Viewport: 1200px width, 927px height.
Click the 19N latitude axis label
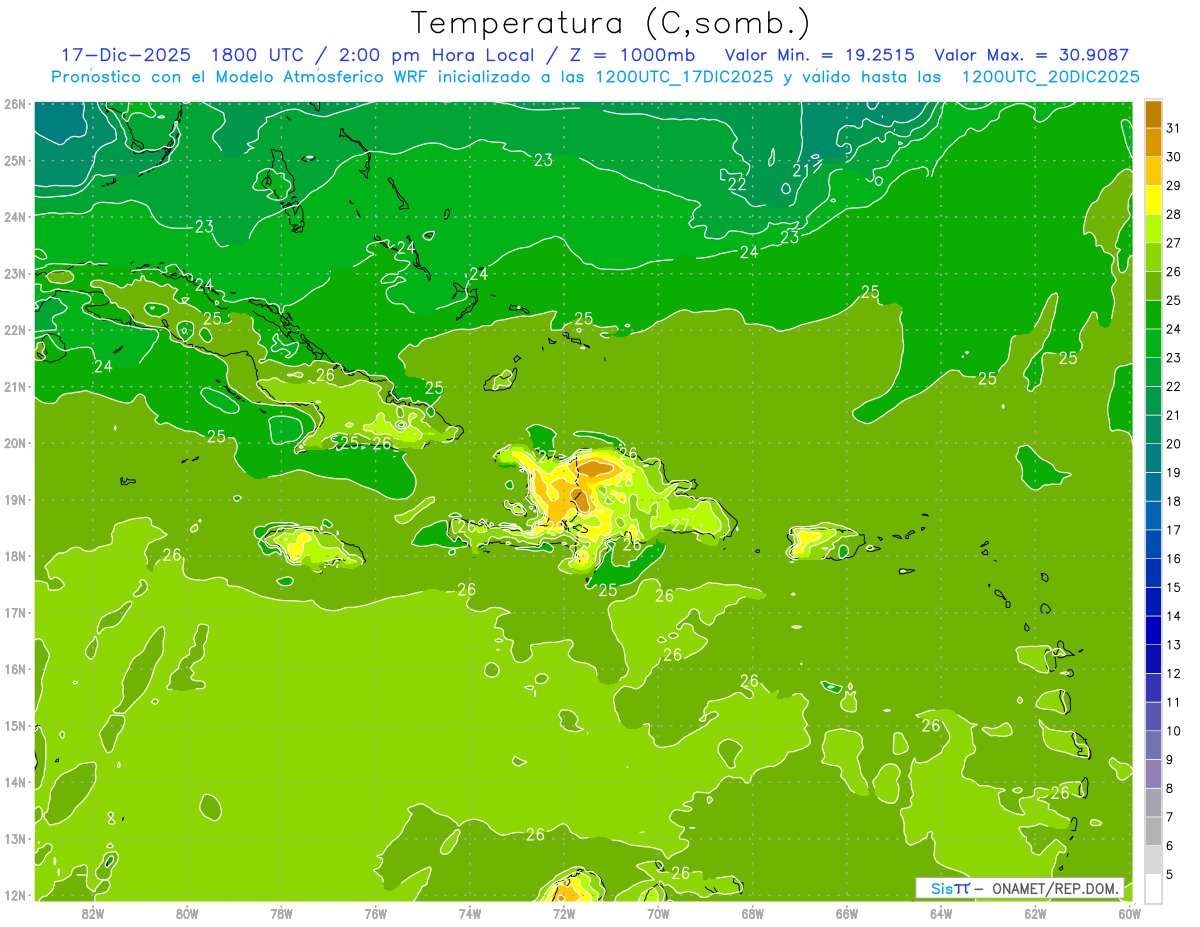[15, 499]
